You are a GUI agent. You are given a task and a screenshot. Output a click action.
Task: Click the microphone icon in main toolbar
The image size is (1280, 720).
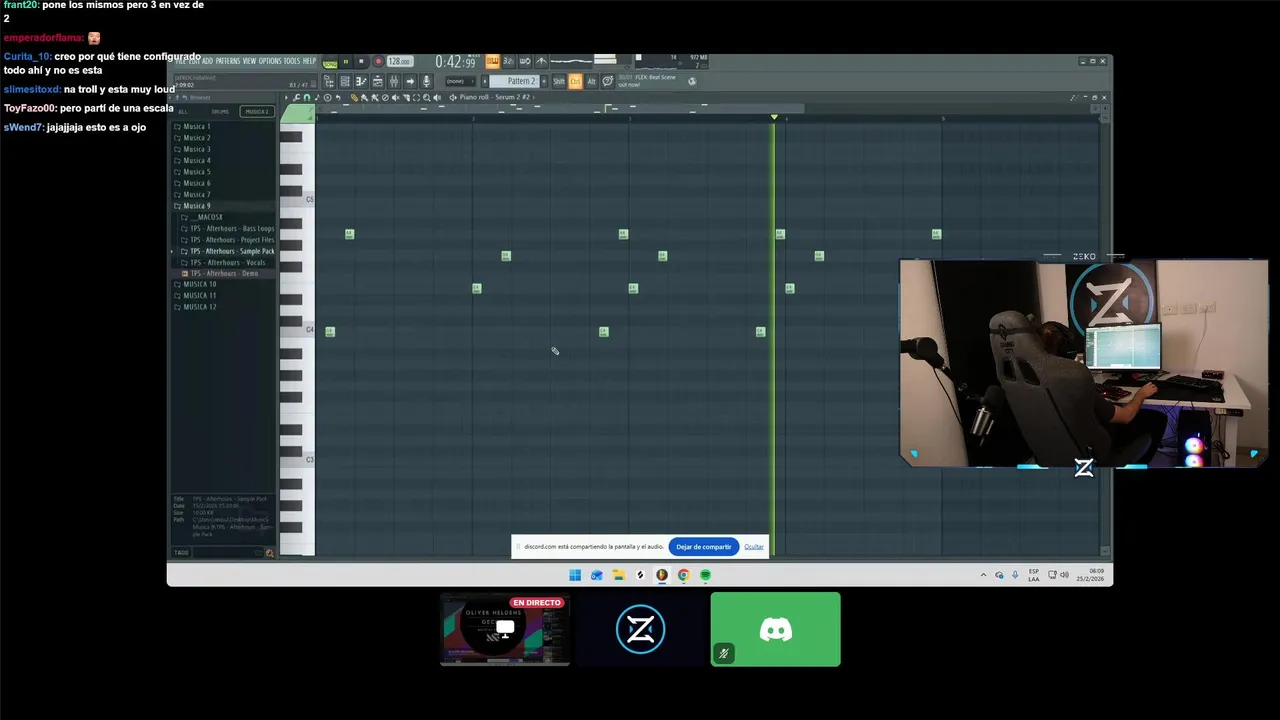click(426, 81)
